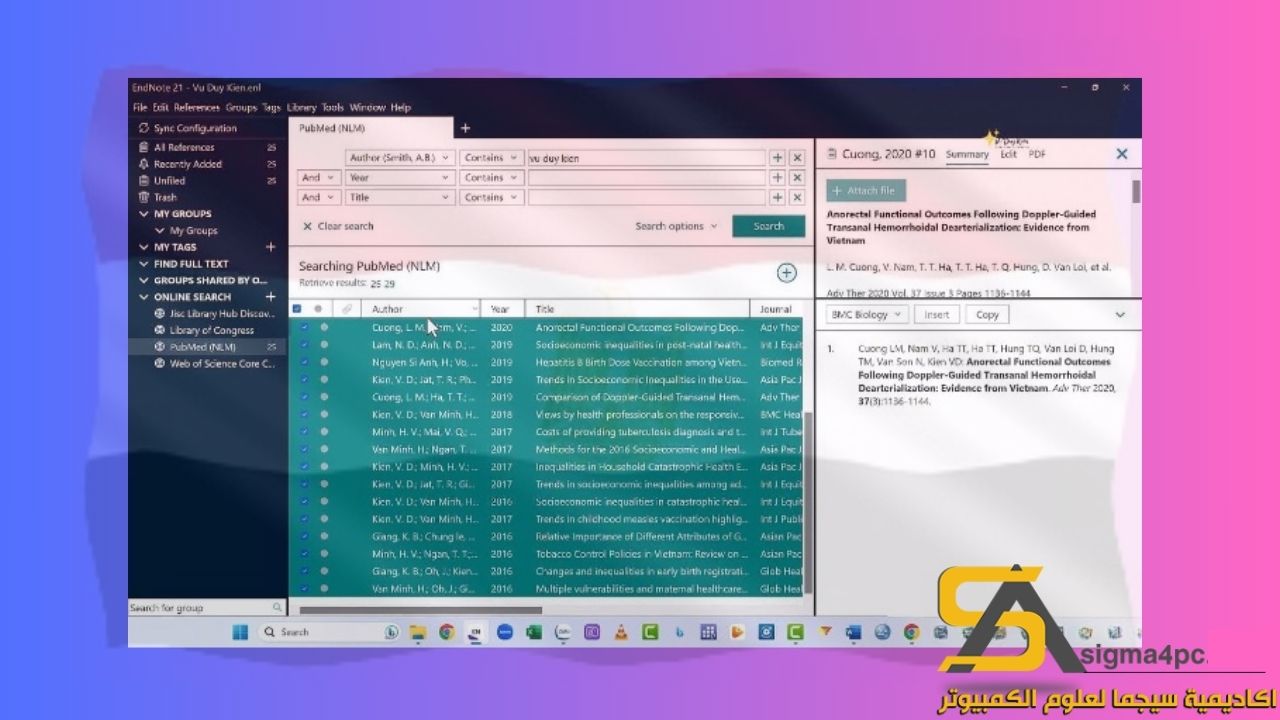Click the read-status dot column header
This screenshot has height=720, width=1280.
pyautogui.click(x=318, y=309)
